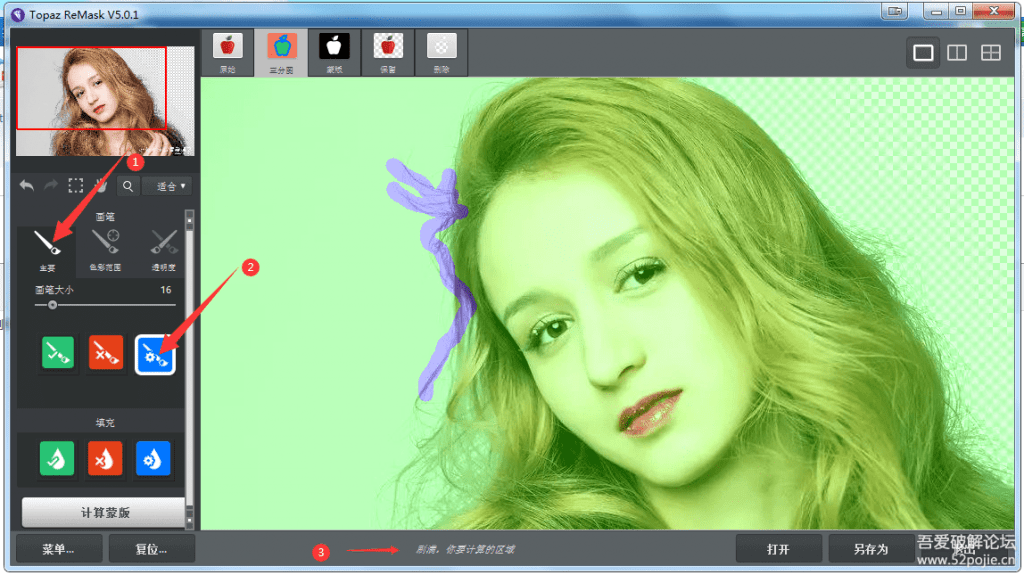The height and width of the screenshot is (575, 1024).
Task: Open the 适合 zoom fit dropdown
Action: click(x=168, y=185)
